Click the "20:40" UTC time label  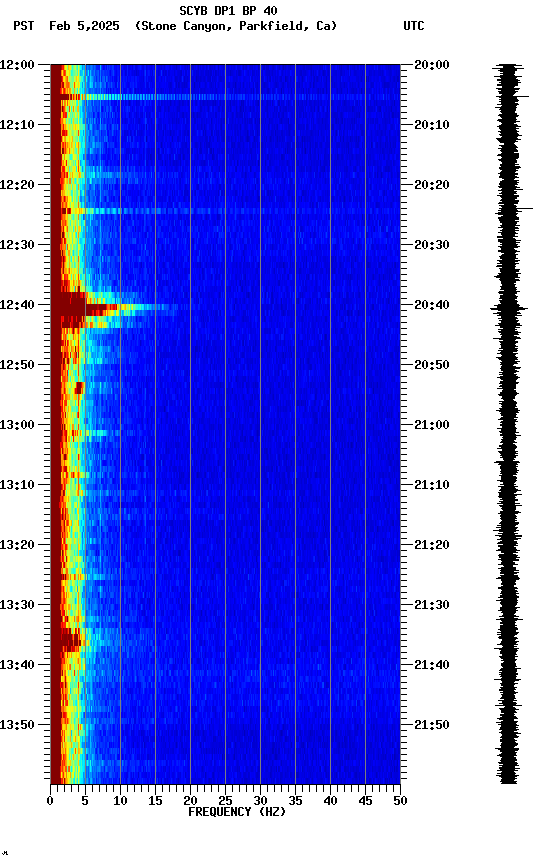pyautogui.click(x=432, y=305)
